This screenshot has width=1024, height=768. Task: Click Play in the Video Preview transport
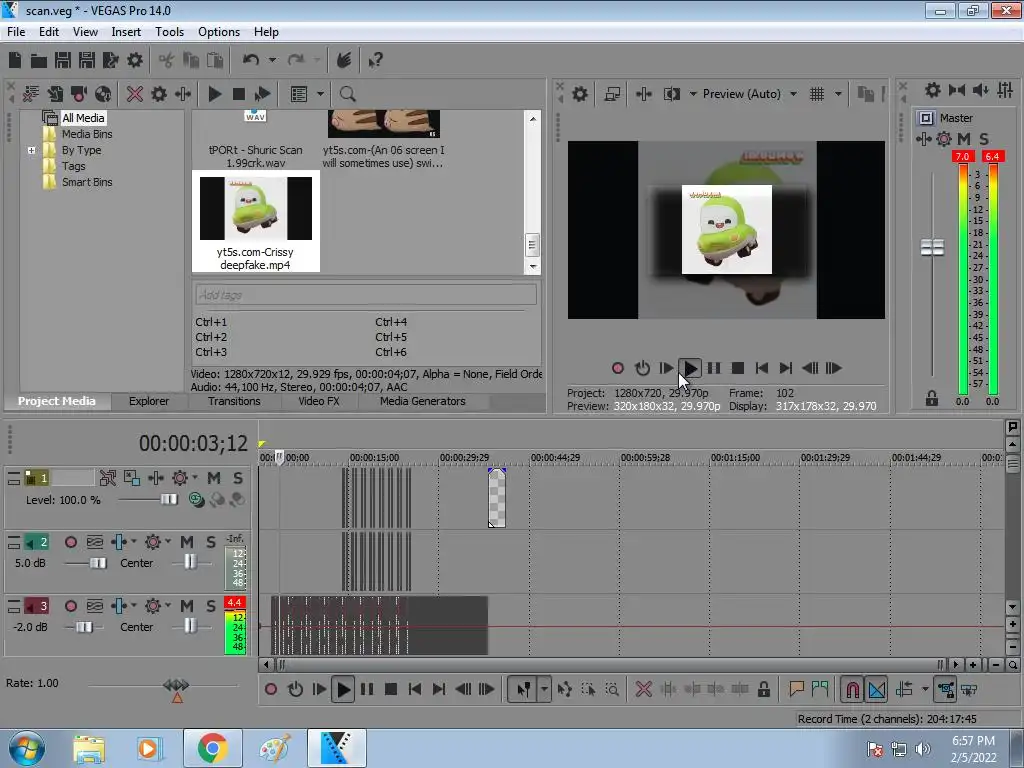tap(690, 368)
